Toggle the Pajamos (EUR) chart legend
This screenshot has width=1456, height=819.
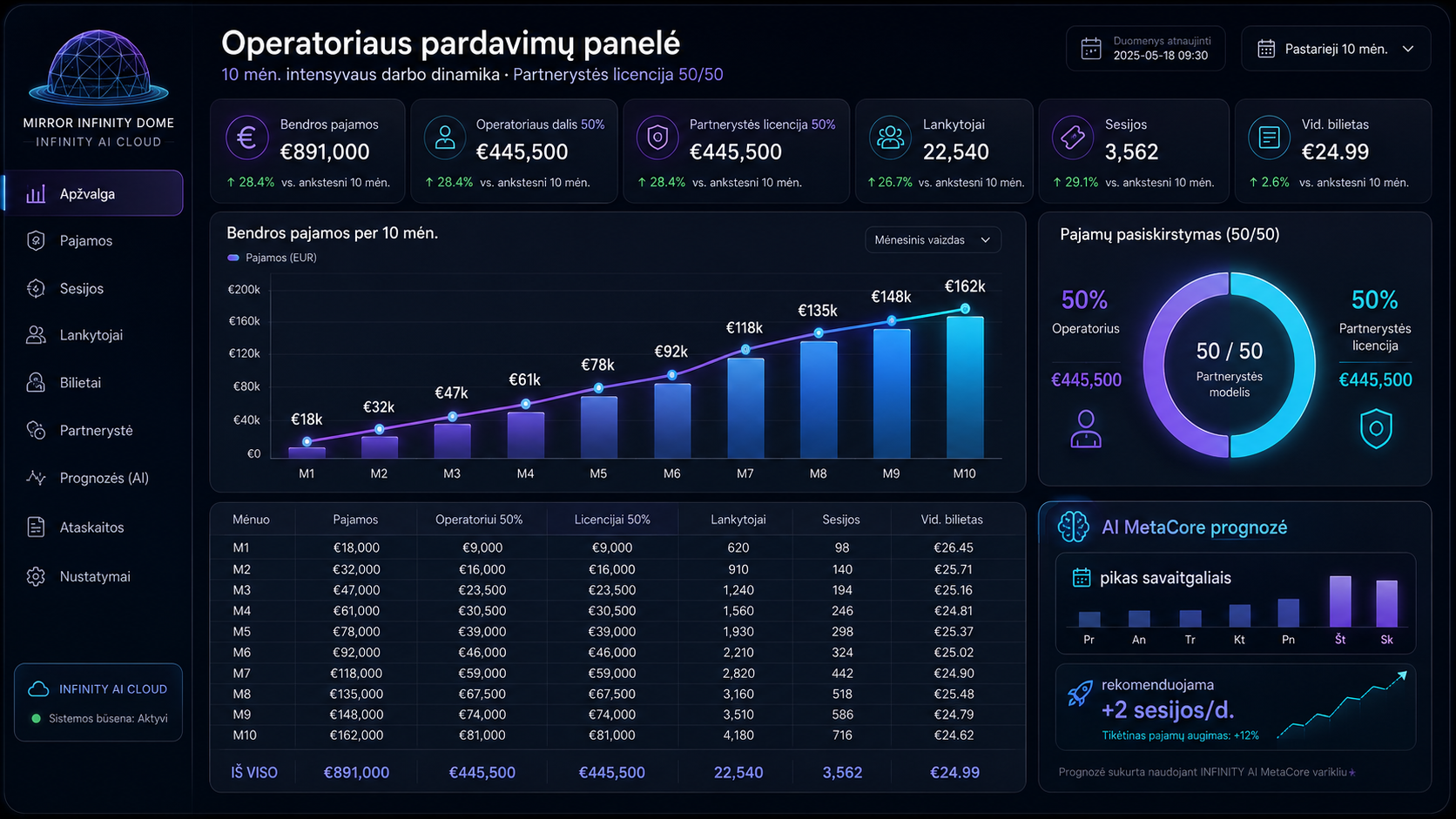(272, 258)
